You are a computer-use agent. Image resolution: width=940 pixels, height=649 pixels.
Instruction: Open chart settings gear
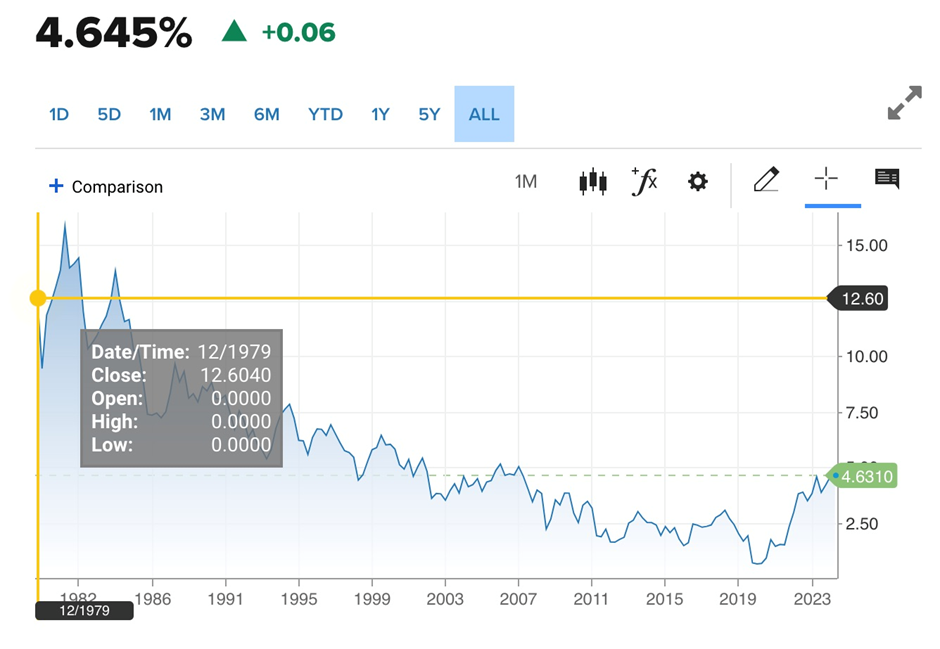click(698, 182)
